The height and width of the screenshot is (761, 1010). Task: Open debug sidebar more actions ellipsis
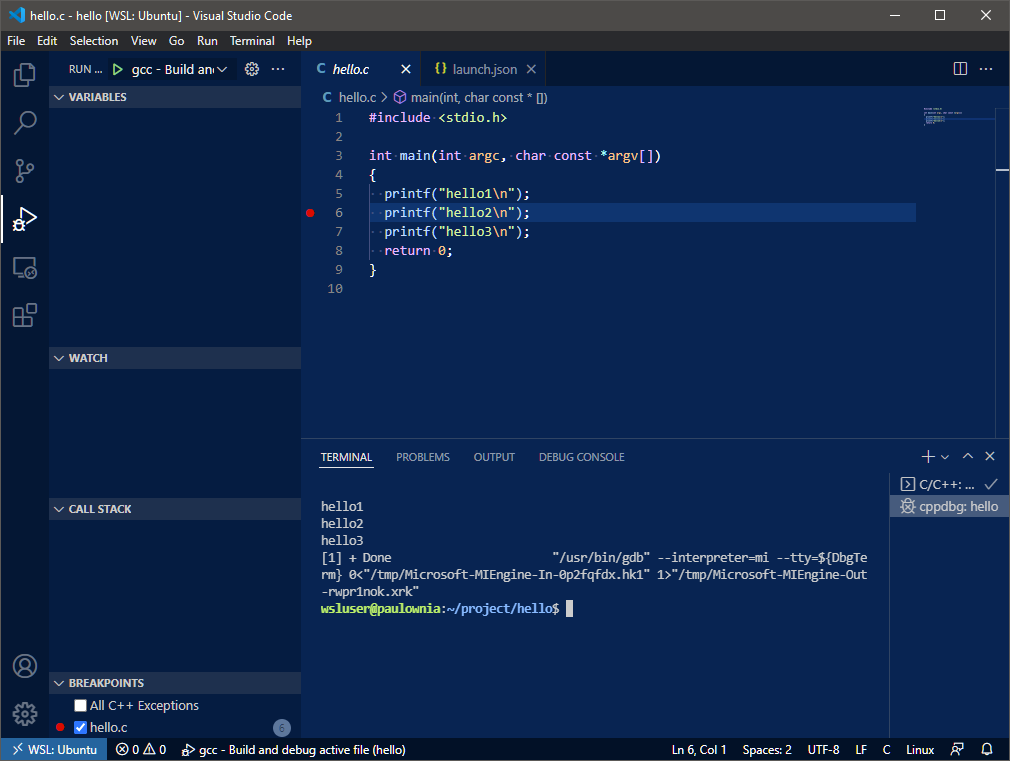coord(278,69)
